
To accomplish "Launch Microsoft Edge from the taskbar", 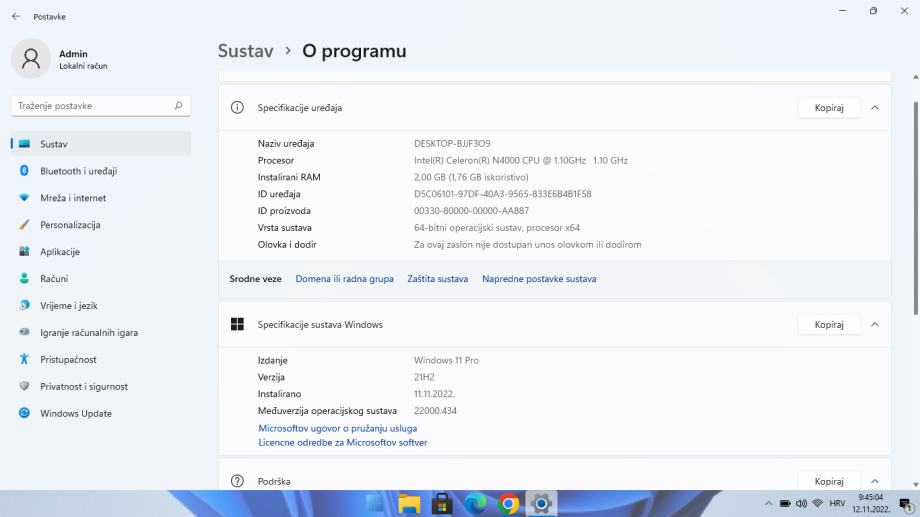I will click(x=475, y=504).
